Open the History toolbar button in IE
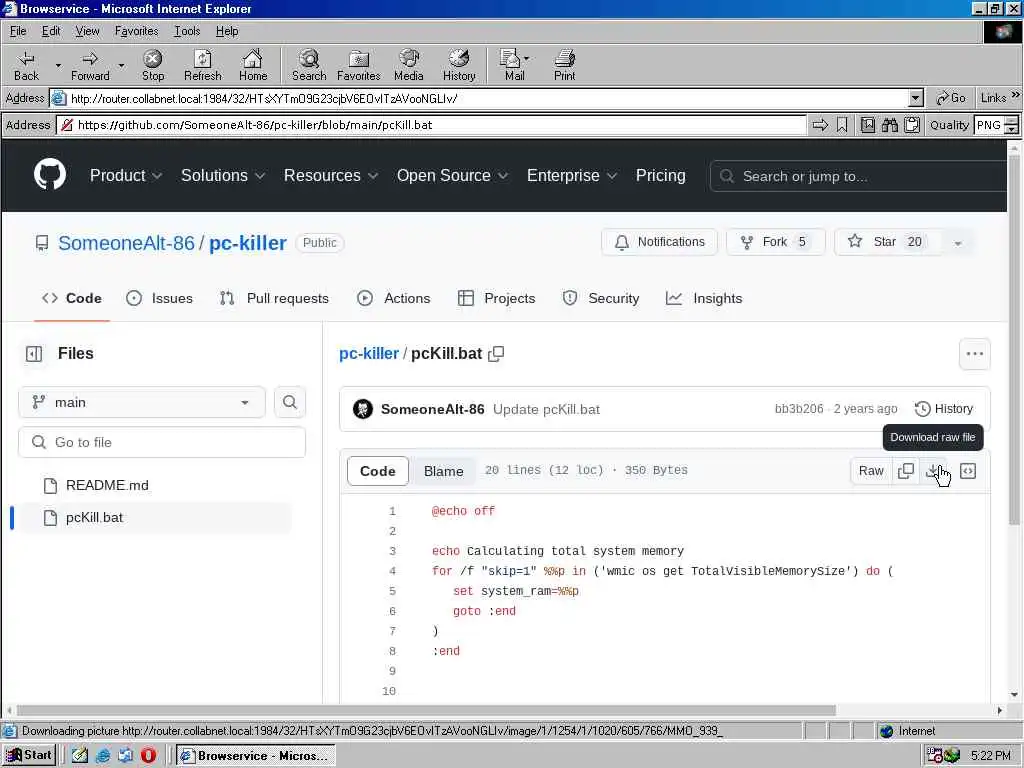The image size is (1024, 768). click(x=459, y=66)
